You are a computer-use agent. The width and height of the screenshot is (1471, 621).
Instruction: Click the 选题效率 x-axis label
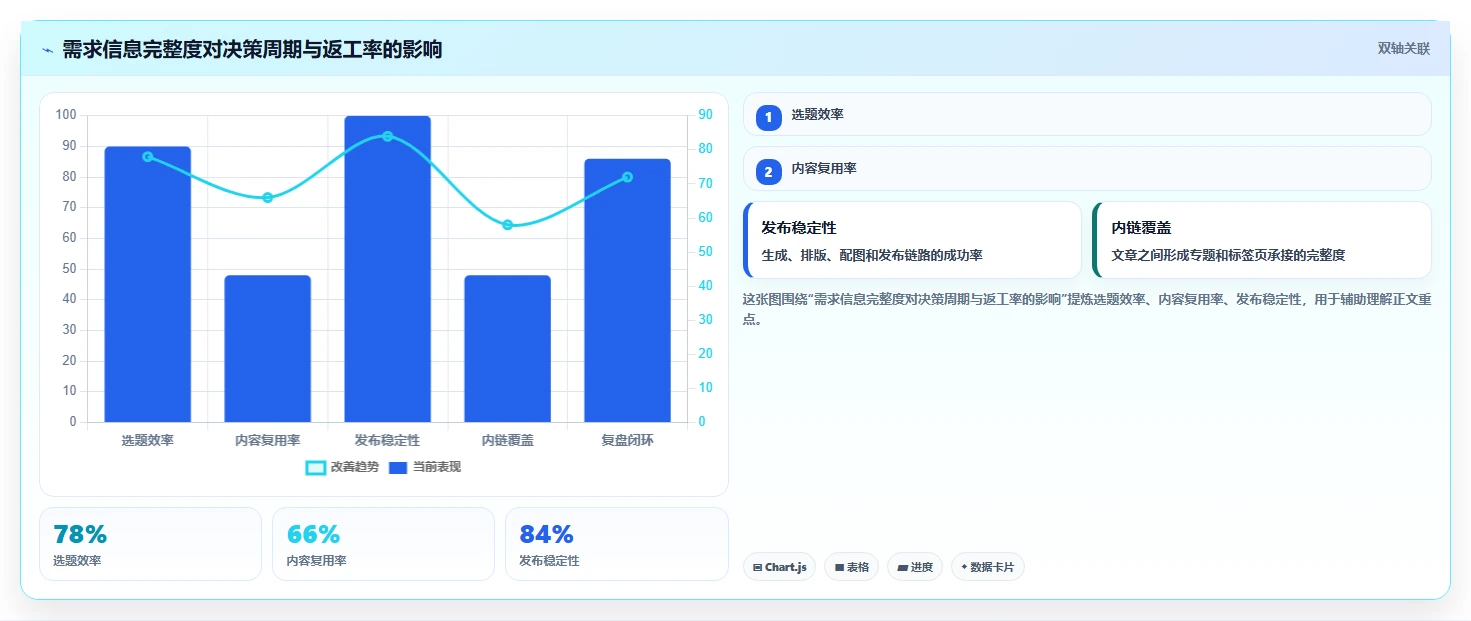click(x=148, y=440)
